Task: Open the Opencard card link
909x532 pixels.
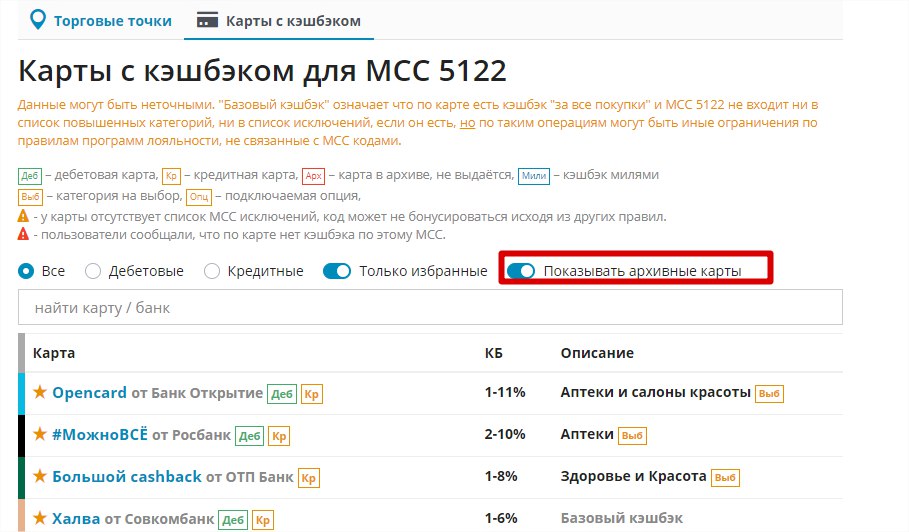Action: (89, 392)
